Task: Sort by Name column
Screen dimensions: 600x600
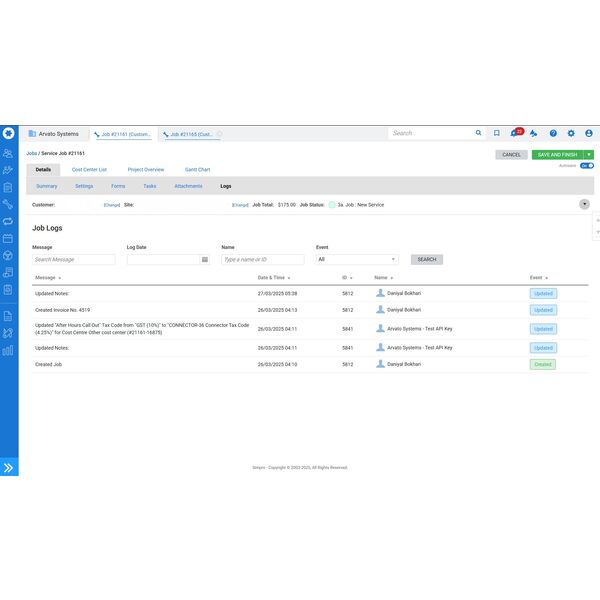Action: pos(383,278)
